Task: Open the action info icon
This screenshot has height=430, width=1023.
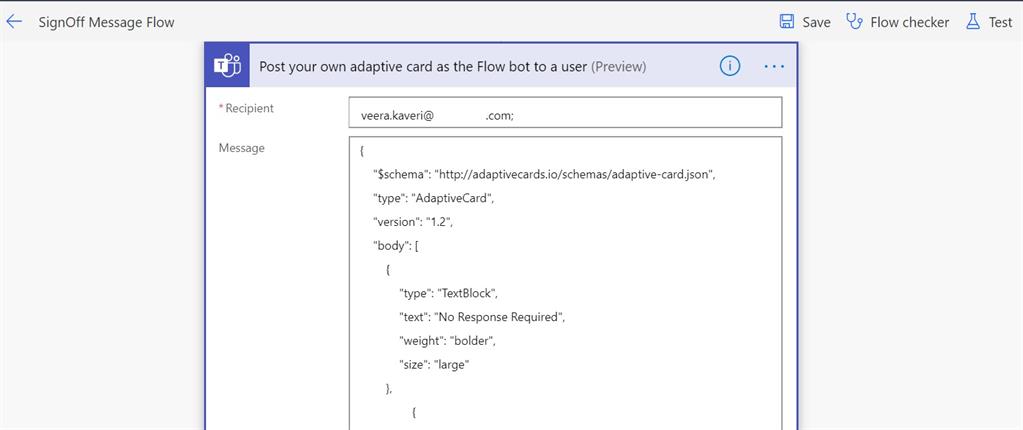Action: tap(730, 65)
